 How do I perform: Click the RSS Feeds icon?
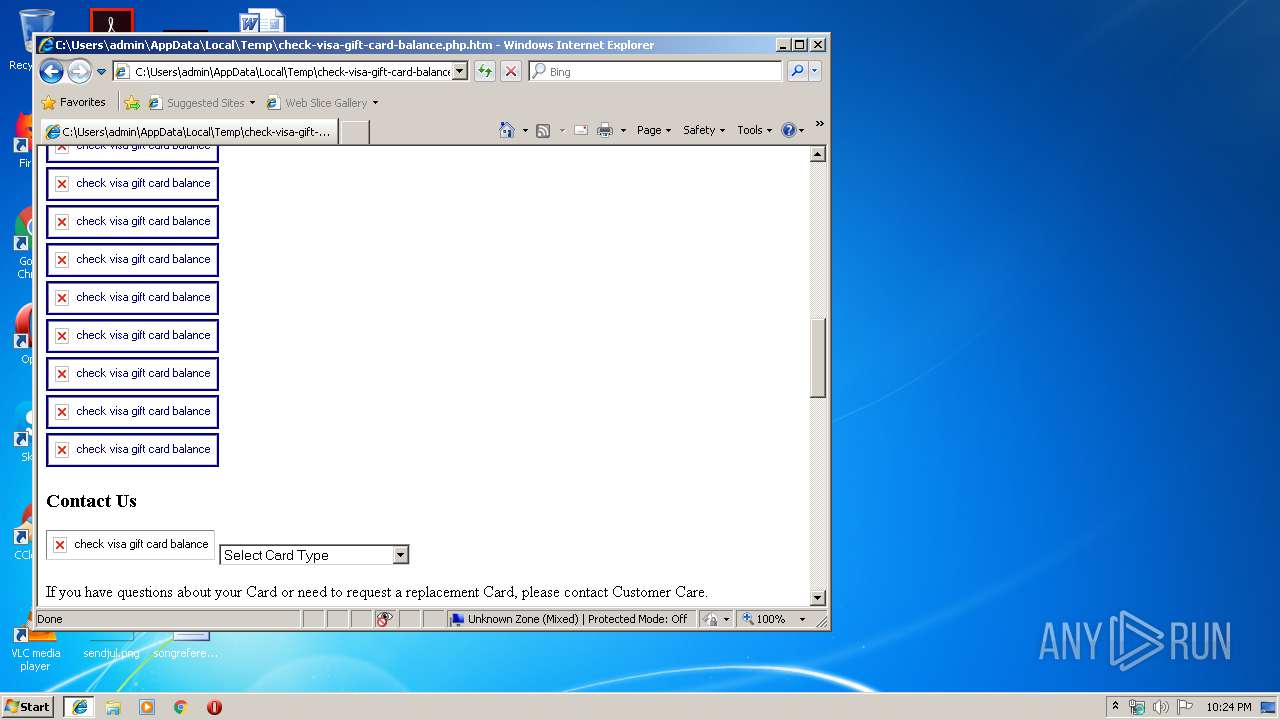(543, 130)
